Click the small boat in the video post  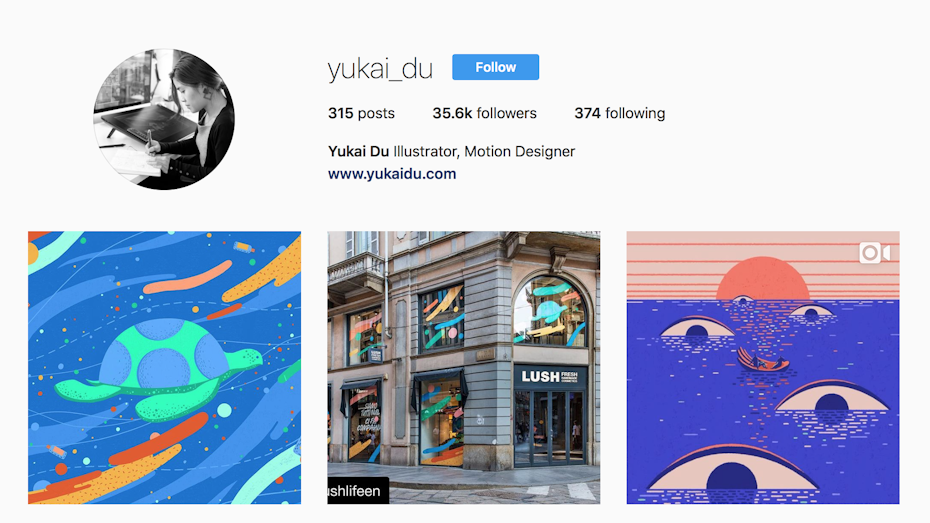pos(763,361)
